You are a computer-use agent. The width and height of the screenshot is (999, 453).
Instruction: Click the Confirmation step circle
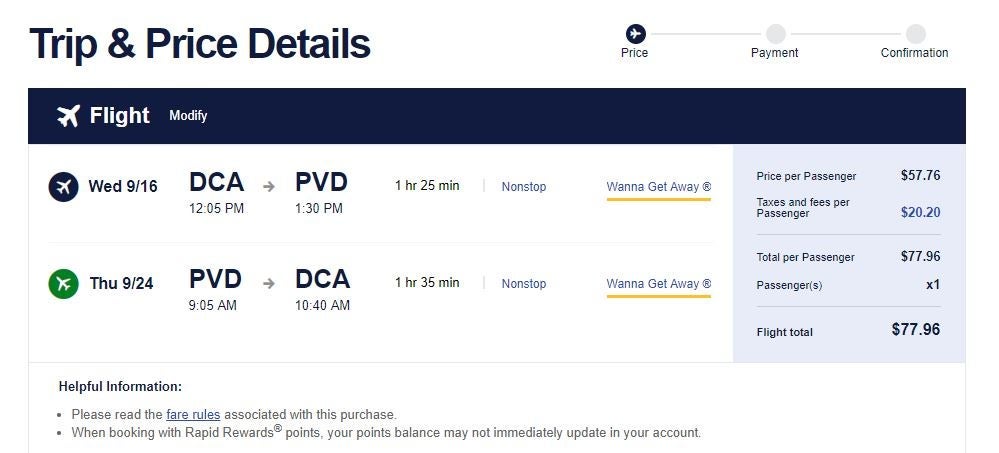point(915,34)
